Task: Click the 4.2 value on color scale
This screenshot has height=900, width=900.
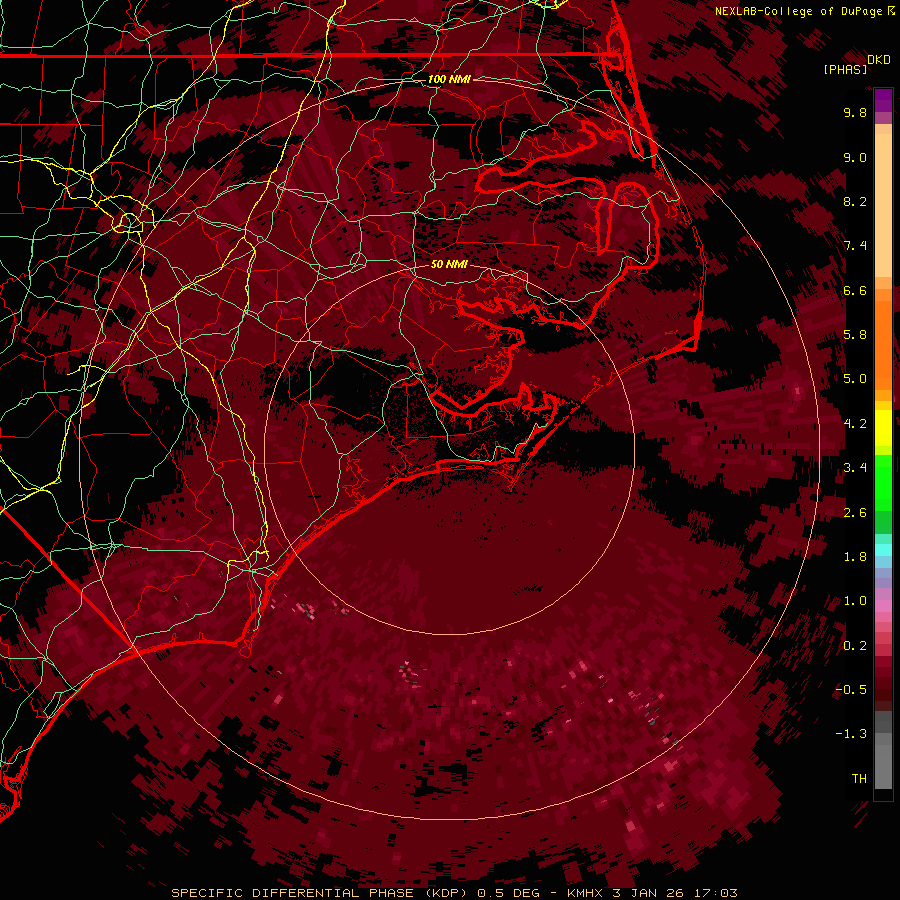Action: tap(855, 424)
